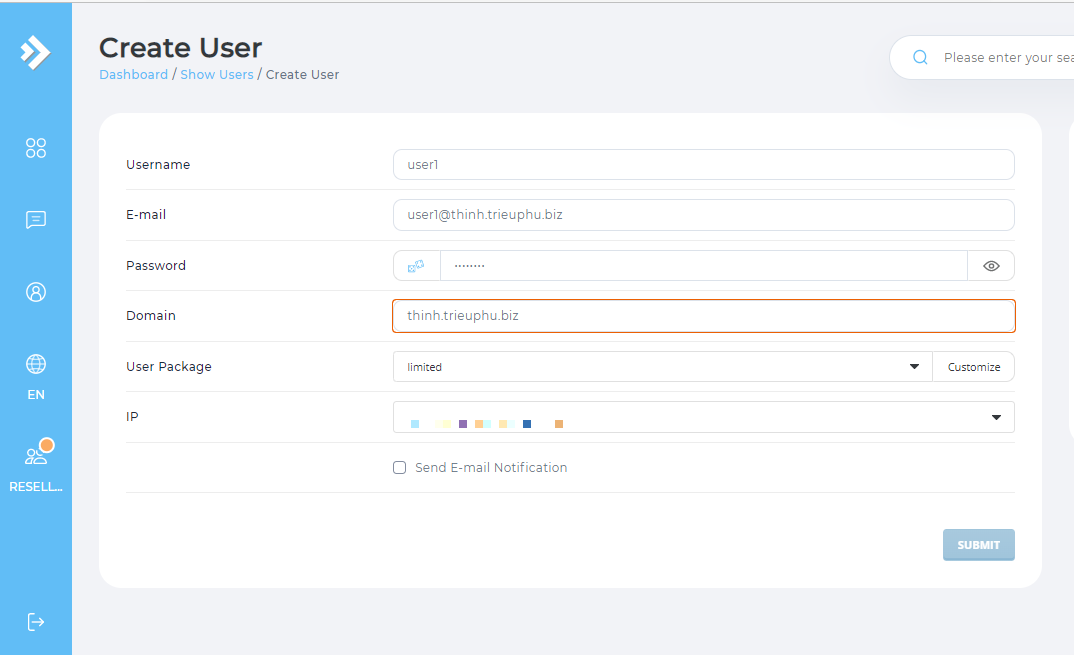Generate a random password with dice icon
The image size is (1074, 655).
(416, 266)
